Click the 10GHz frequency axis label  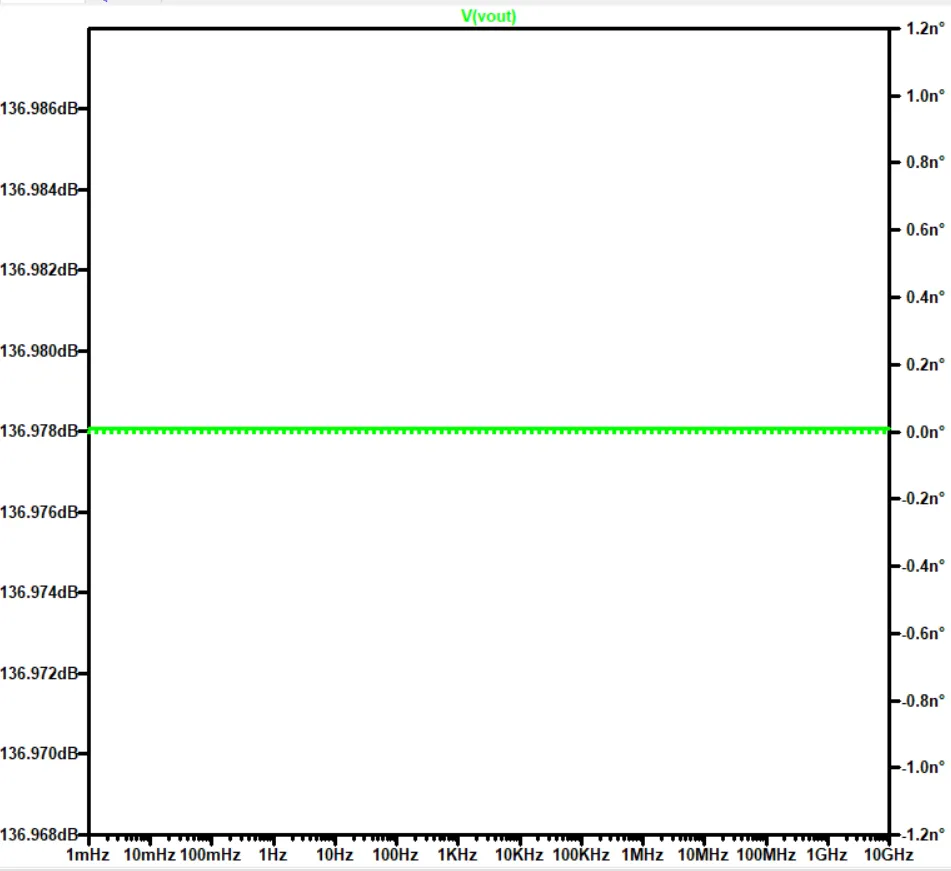click(889, 855)
